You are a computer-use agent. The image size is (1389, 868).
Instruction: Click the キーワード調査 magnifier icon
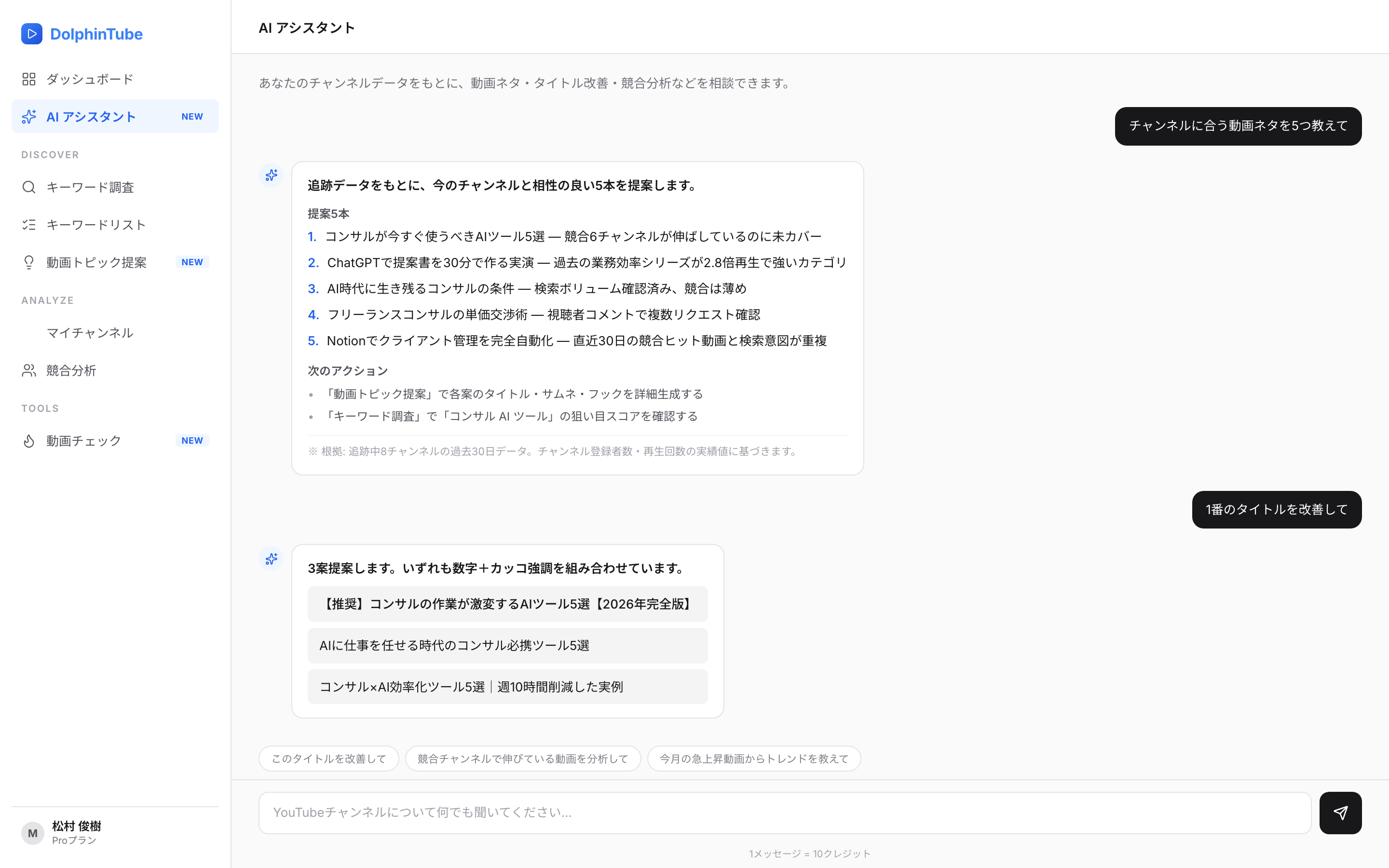tap(29, 187)
